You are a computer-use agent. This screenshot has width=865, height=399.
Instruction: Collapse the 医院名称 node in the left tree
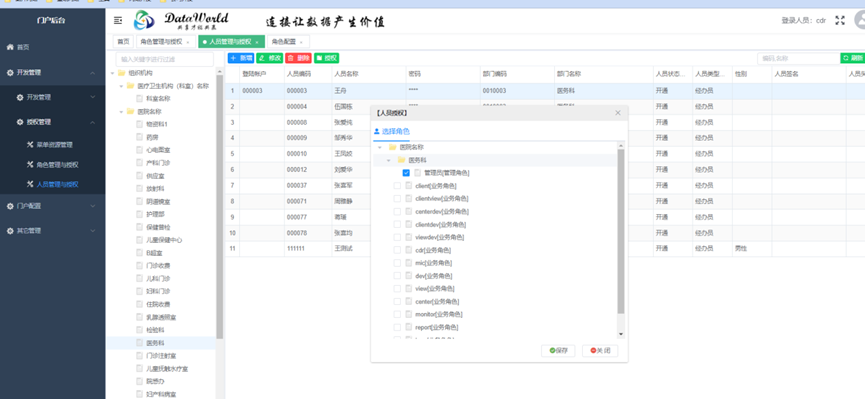click(x=121, y=111)
